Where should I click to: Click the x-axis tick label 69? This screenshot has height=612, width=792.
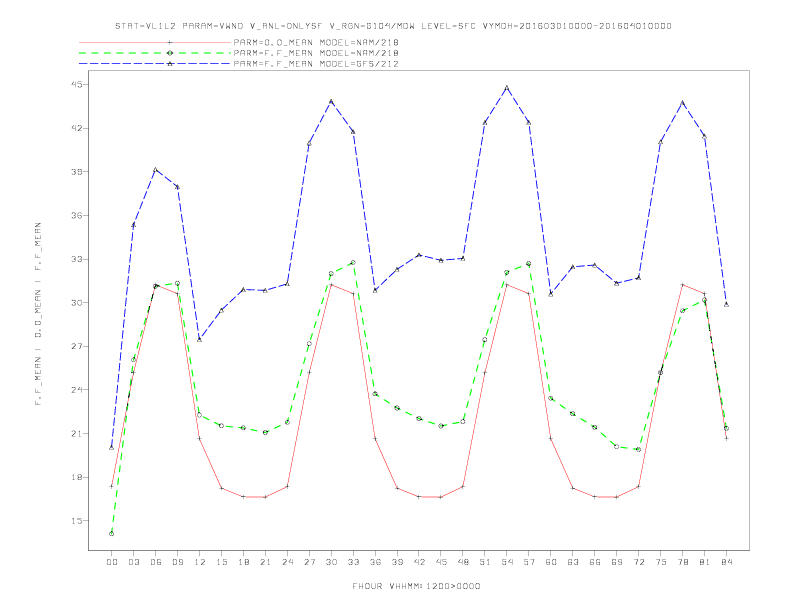[617, 562]
